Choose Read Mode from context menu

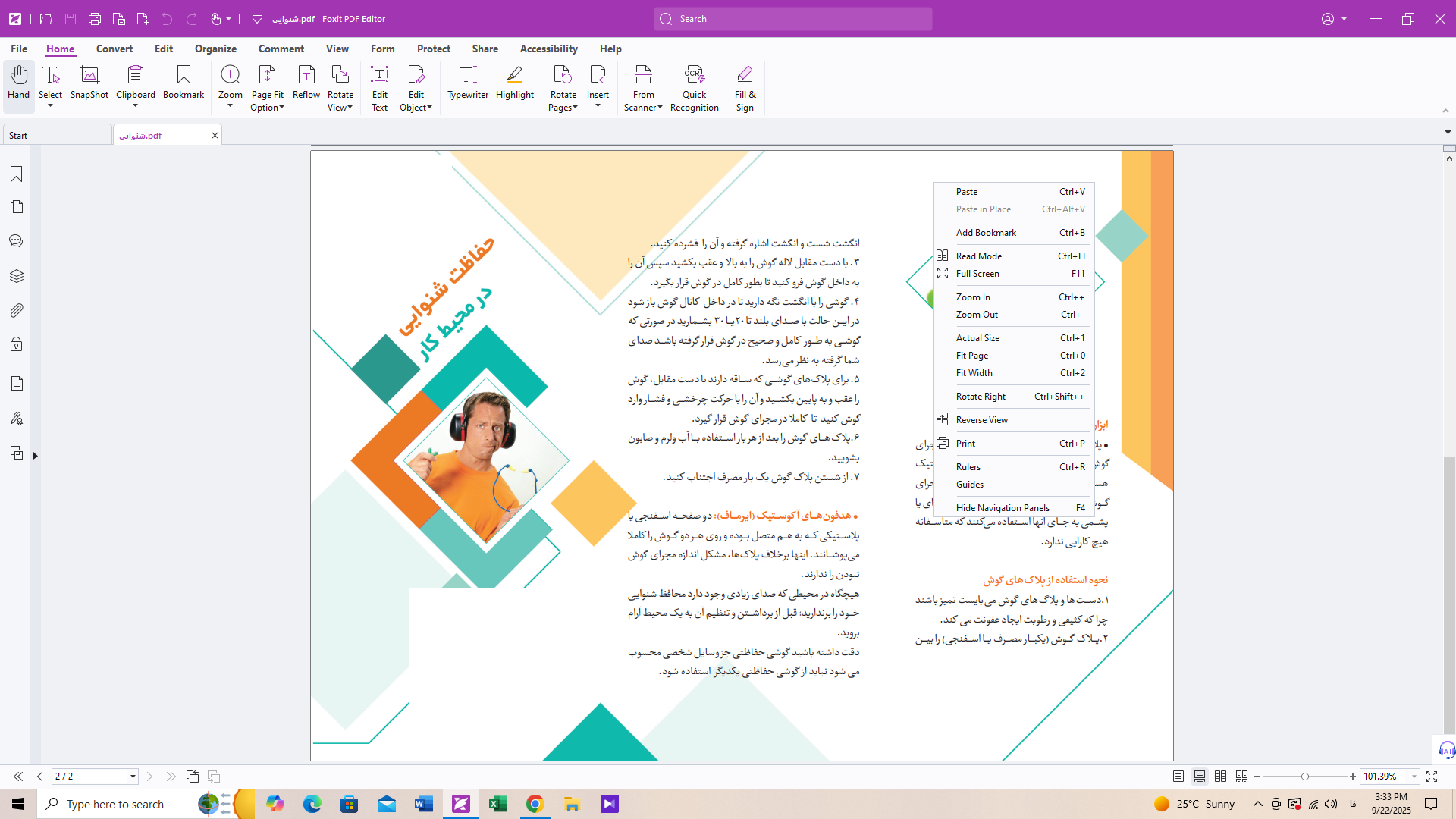click(x=978, y=256)
